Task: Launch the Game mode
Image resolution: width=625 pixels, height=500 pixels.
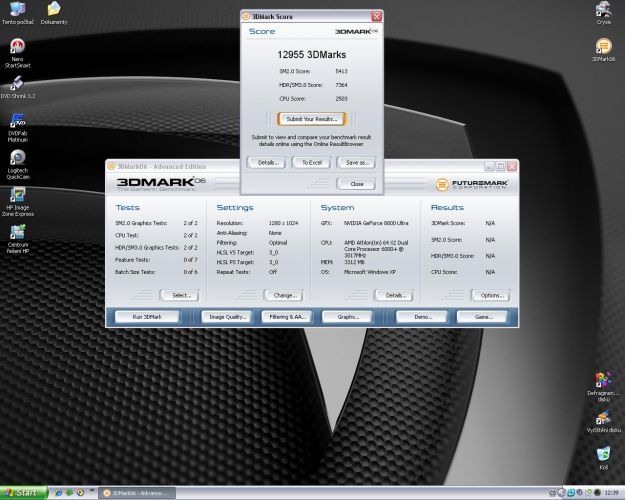Action: click(x=482, y=317)
